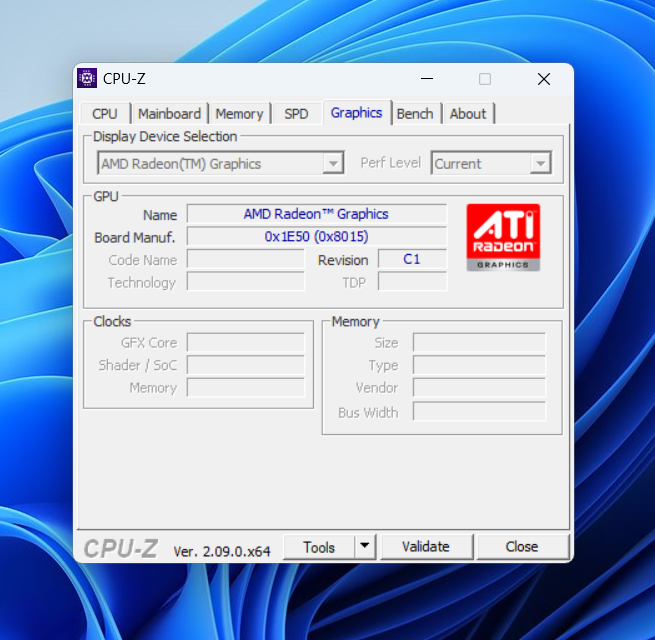Click the Revision label
The width and height of the screenshot is (655, 640).
(343, 260)
